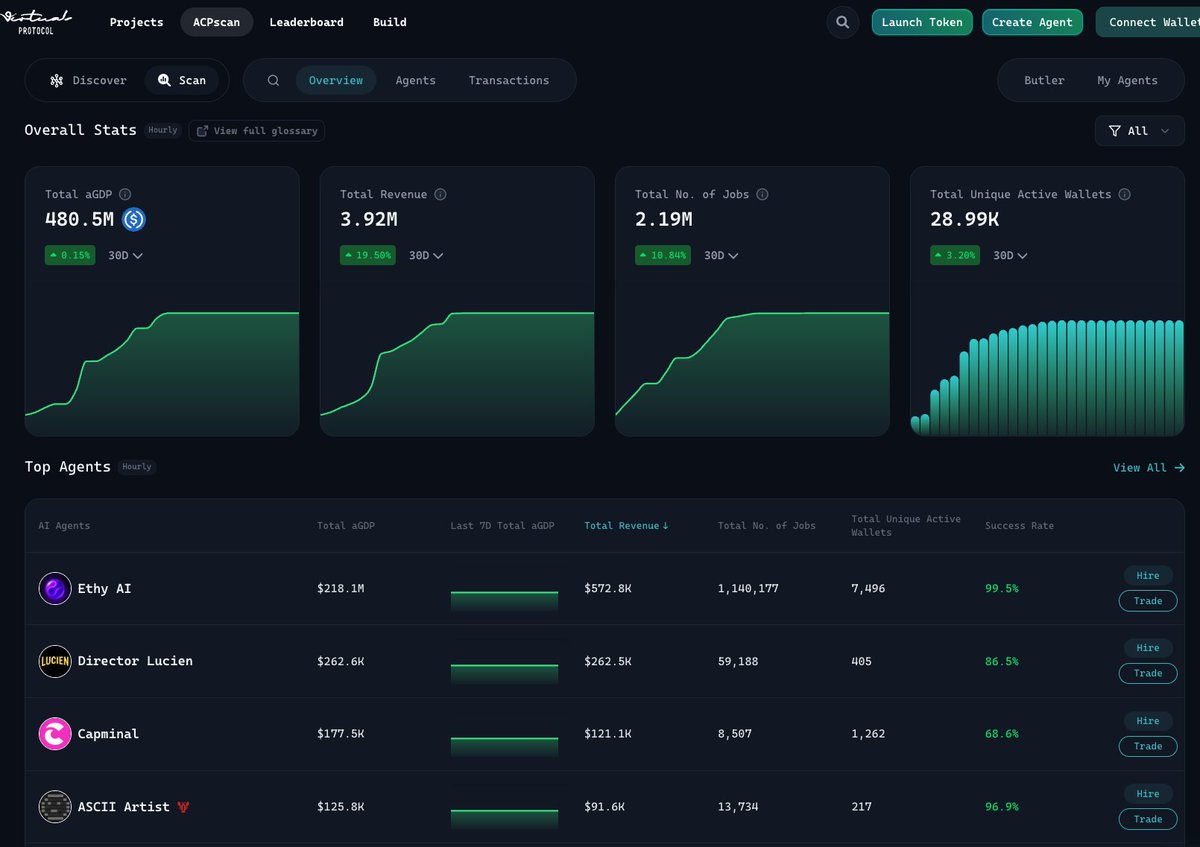Viewport: 1200px width, 847px height.
Task: Open the Projects menu
Action: [x=136, y=22]
